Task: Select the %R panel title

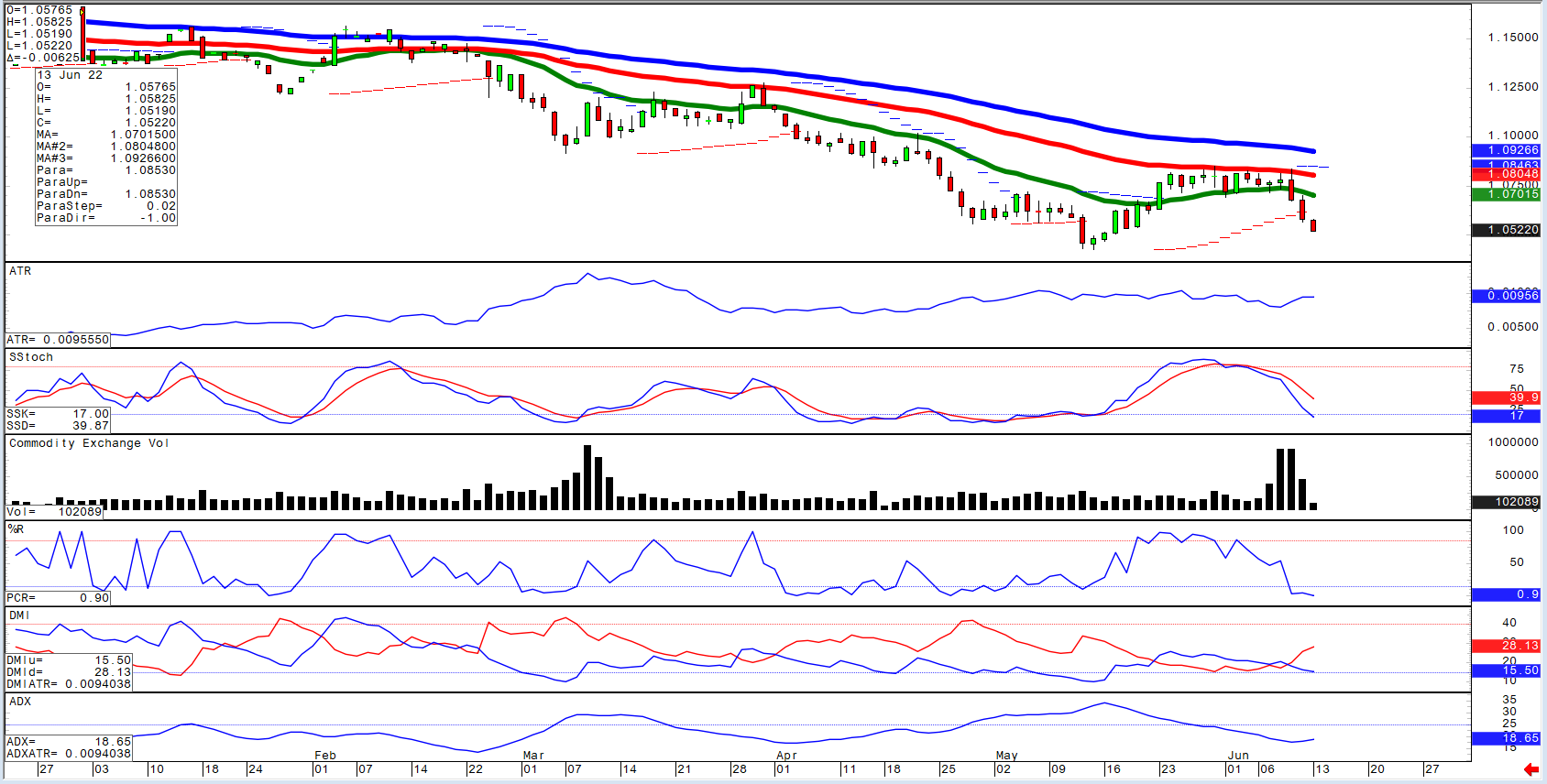Action: 16,529
